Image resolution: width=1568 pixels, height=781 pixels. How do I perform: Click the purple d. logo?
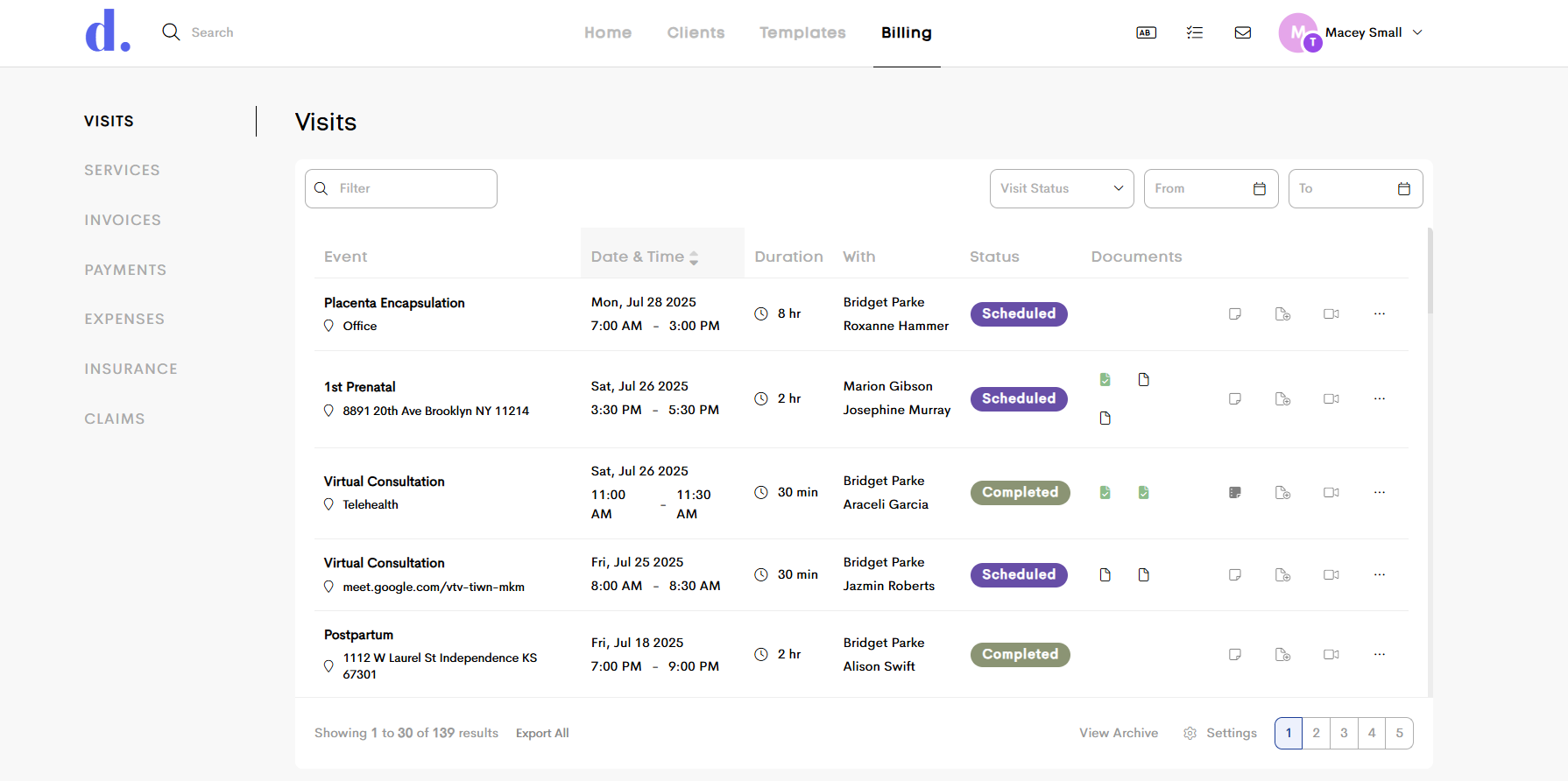pos(108,32)
